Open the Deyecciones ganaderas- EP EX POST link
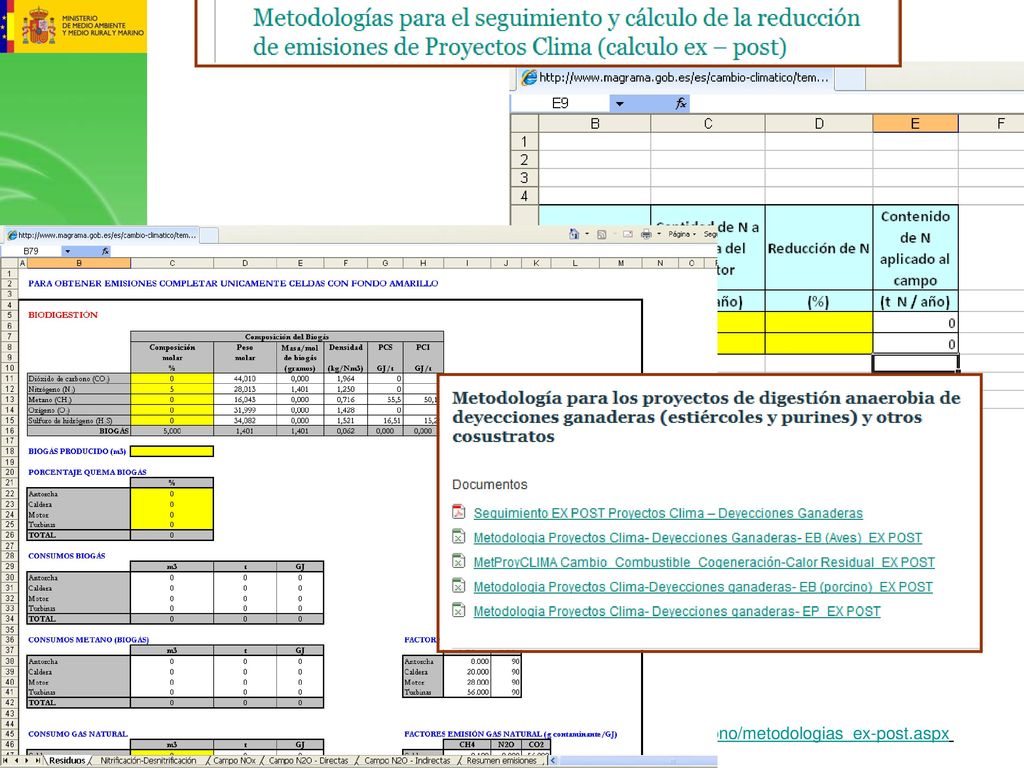Screen dimensions: 1024x768 pyautogui.click(x=677, y=611)
